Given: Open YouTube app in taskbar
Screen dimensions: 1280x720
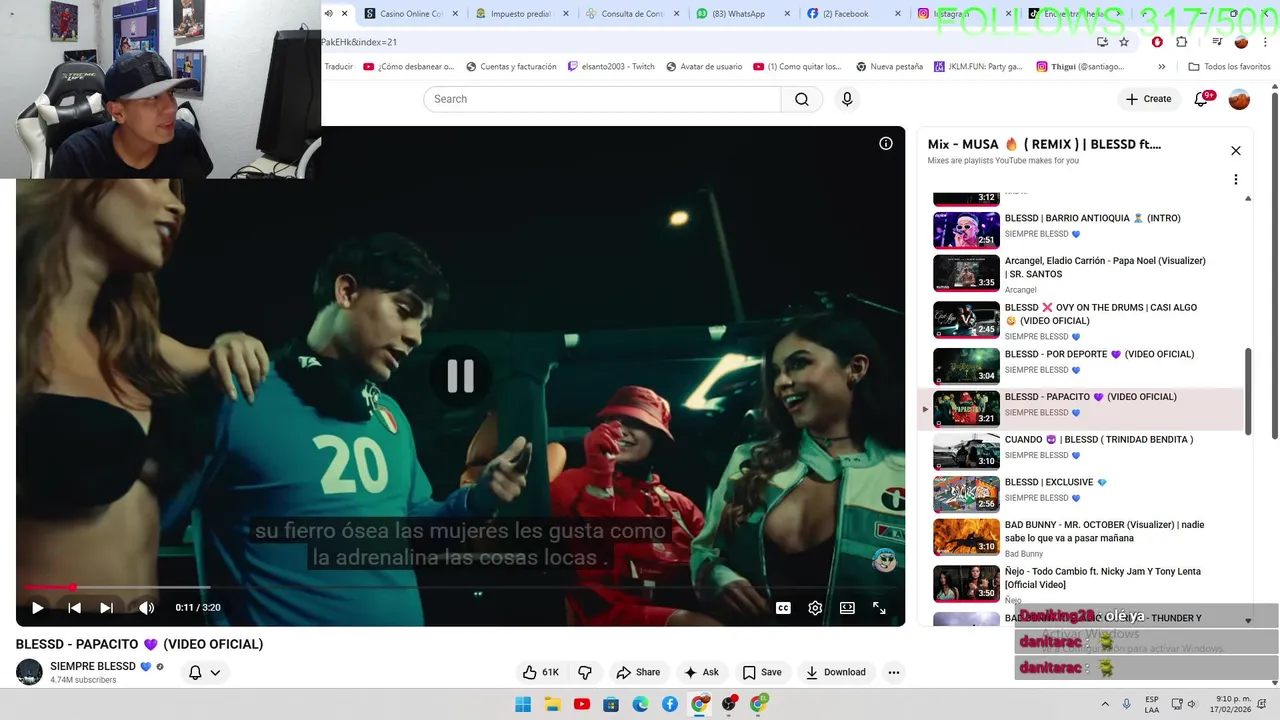Looking at the screenshot, I should point(582,704).
